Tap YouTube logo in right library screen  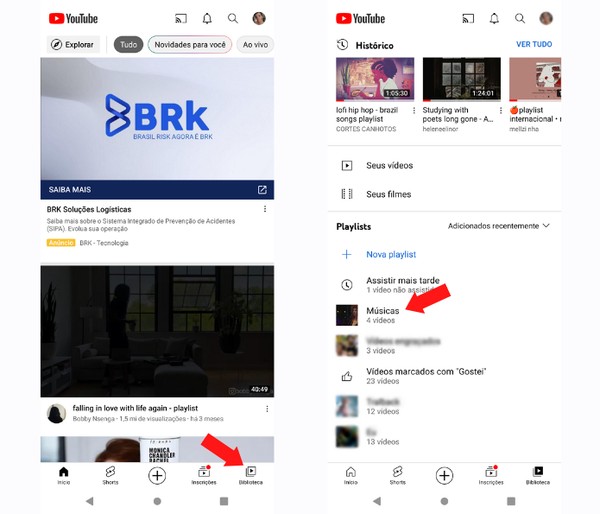pos(360,18)
